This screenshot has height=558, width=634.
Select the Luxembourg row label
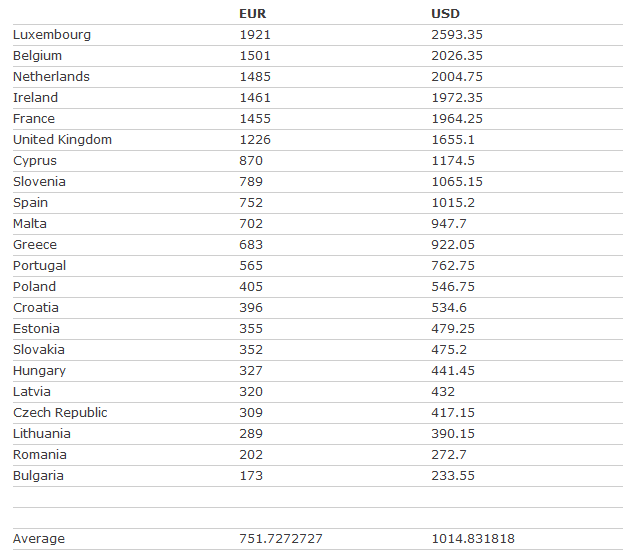point(52,35)
